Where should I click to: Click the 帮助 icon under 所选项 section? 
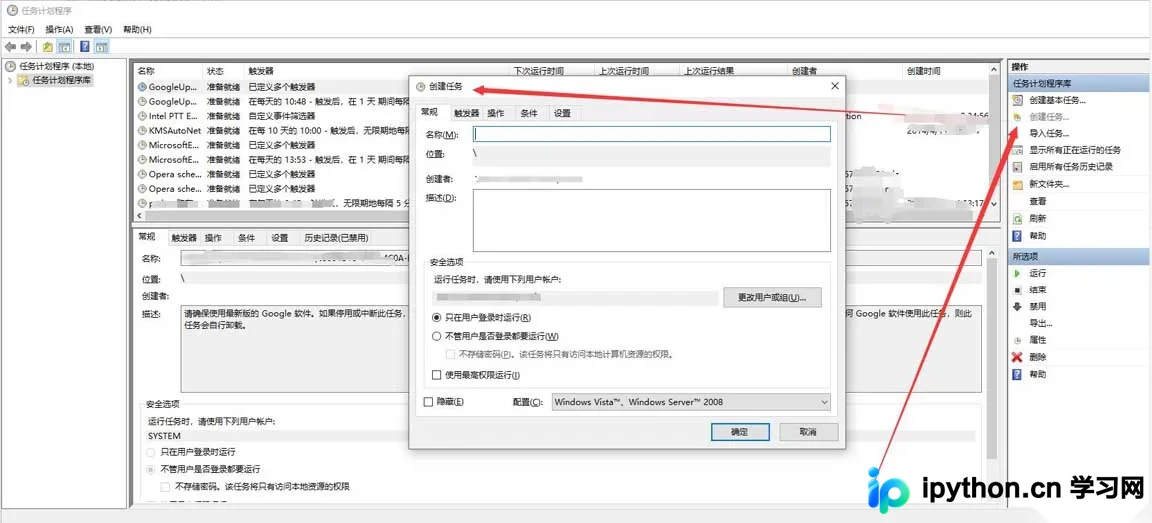coord(1018,374)
